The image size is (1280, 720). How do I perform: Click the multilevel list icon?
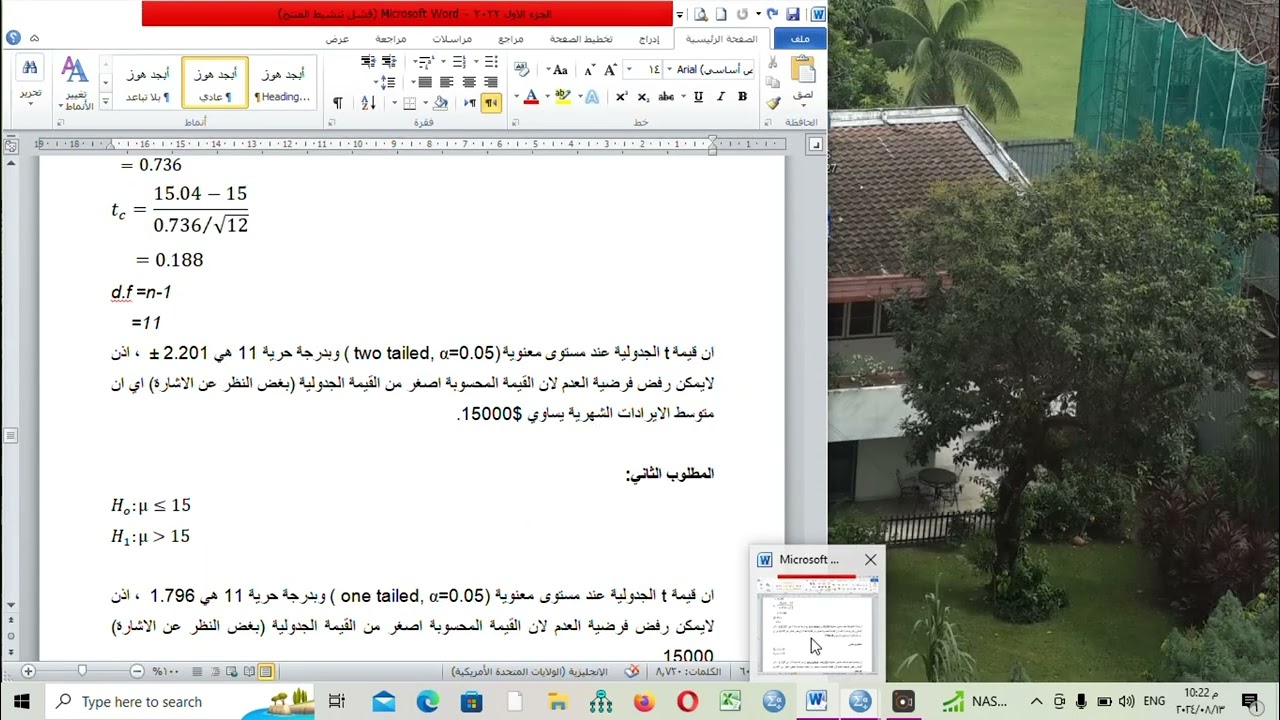(x=428, y=61)
